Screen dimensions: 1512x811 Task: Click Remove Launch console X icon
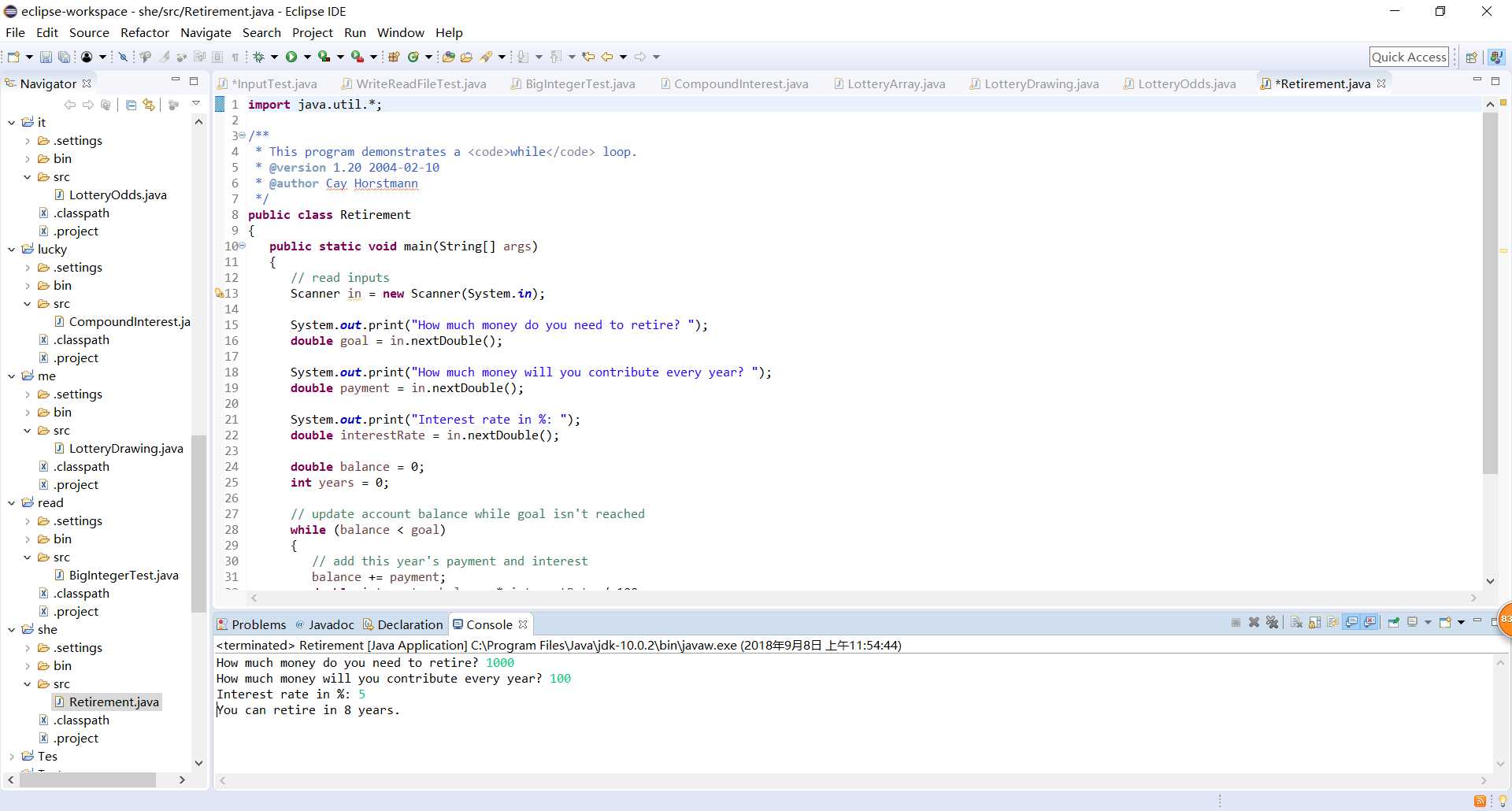pyautogui.click(x=1254, y=622)
